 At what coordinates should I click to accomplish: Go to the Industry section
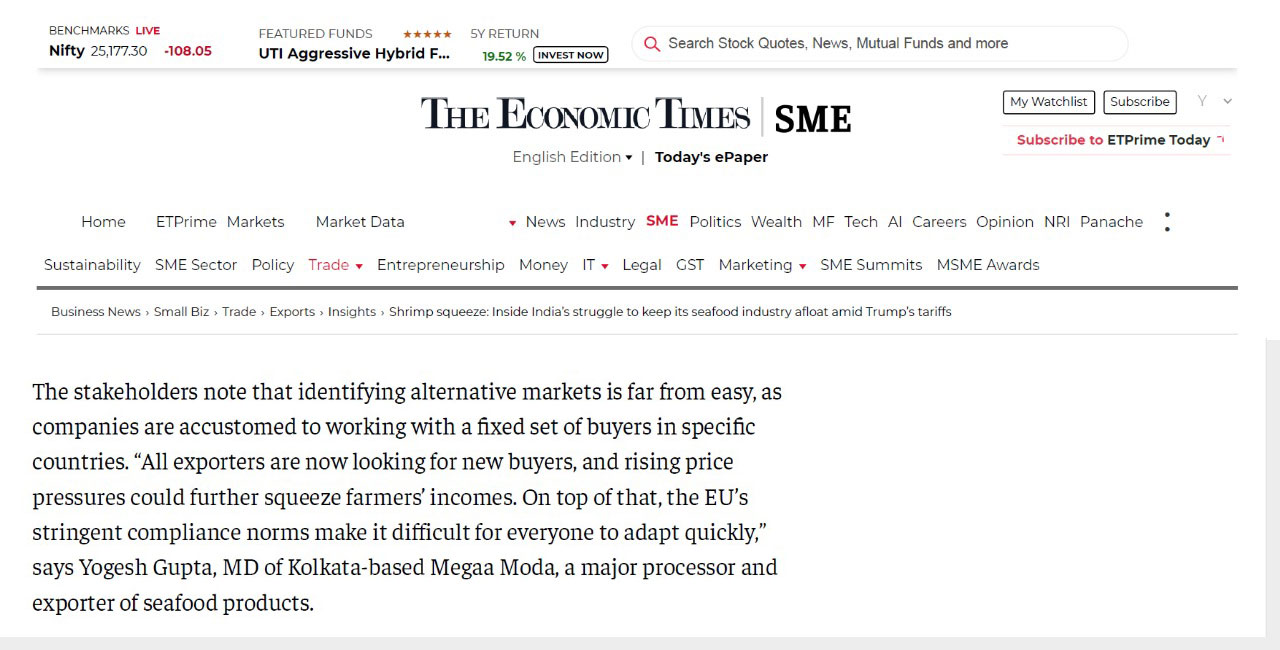[605, 222]
